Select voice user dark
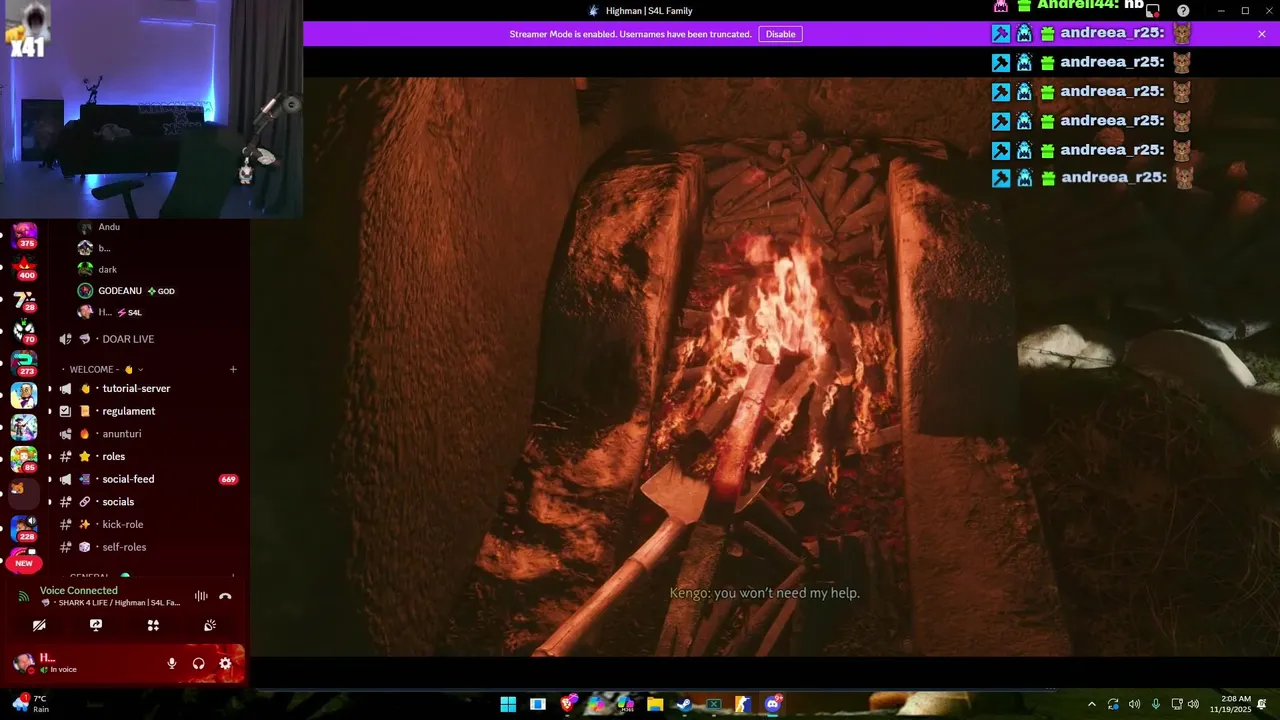 tap(108, 269)
